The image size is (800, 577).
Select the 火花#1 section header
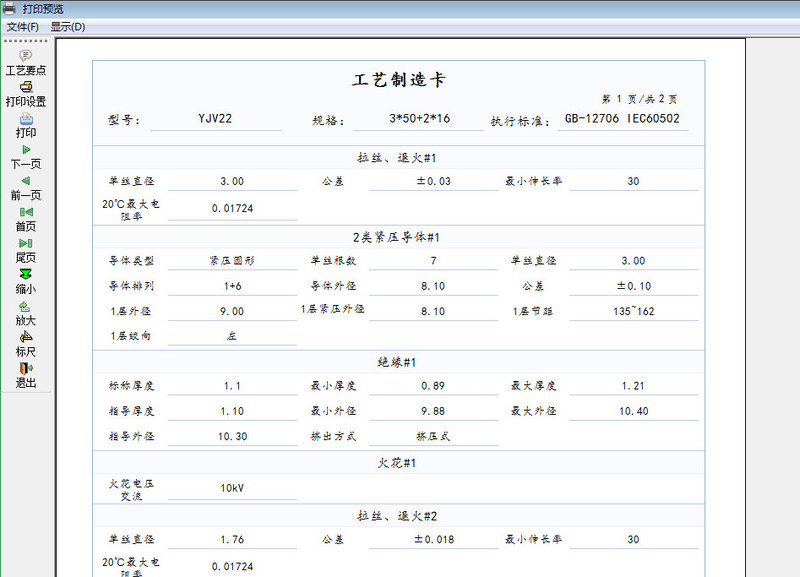[x=397, y=463]
